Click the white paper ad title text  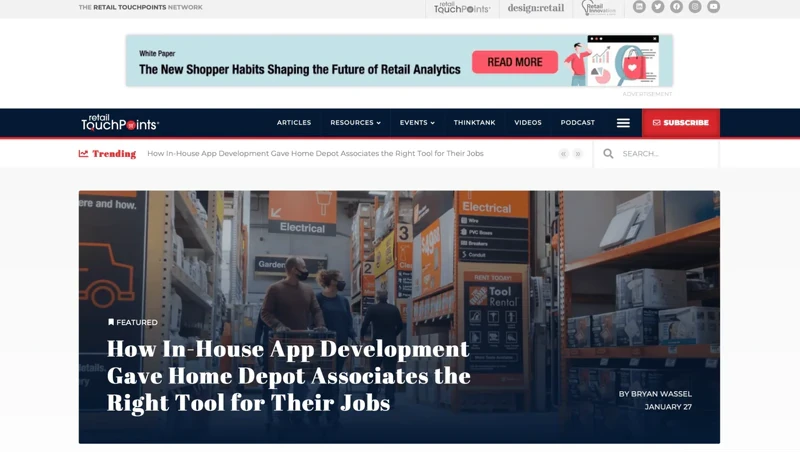point(299,69)
